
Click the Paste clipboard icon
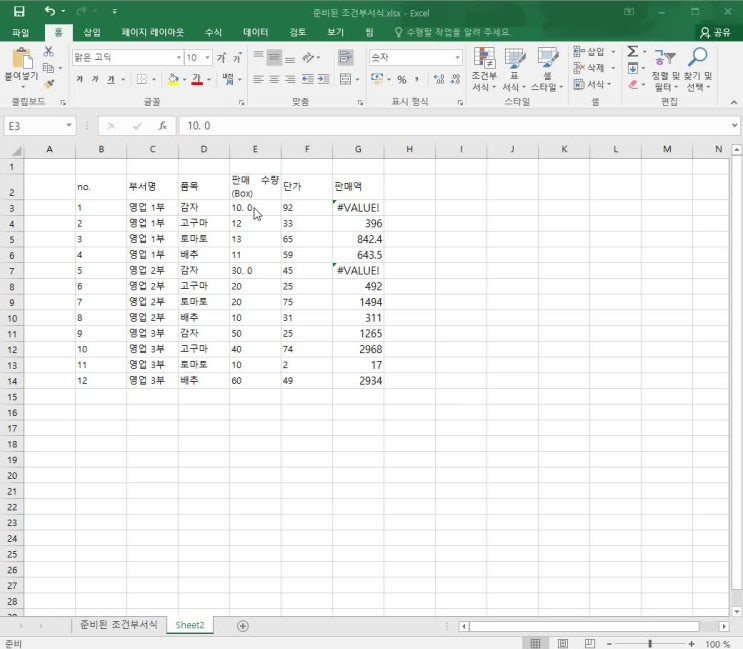click(x=22, y=59)
